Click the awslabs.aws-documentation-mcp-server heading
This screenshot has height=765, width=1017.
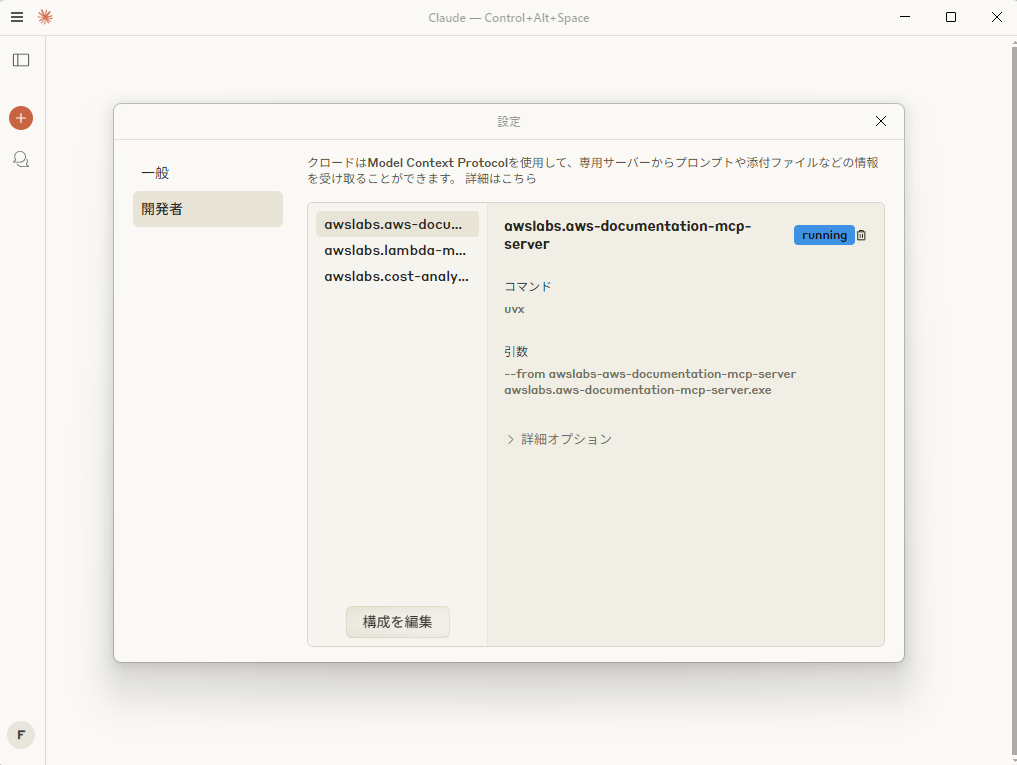click(x=628, y=235)
